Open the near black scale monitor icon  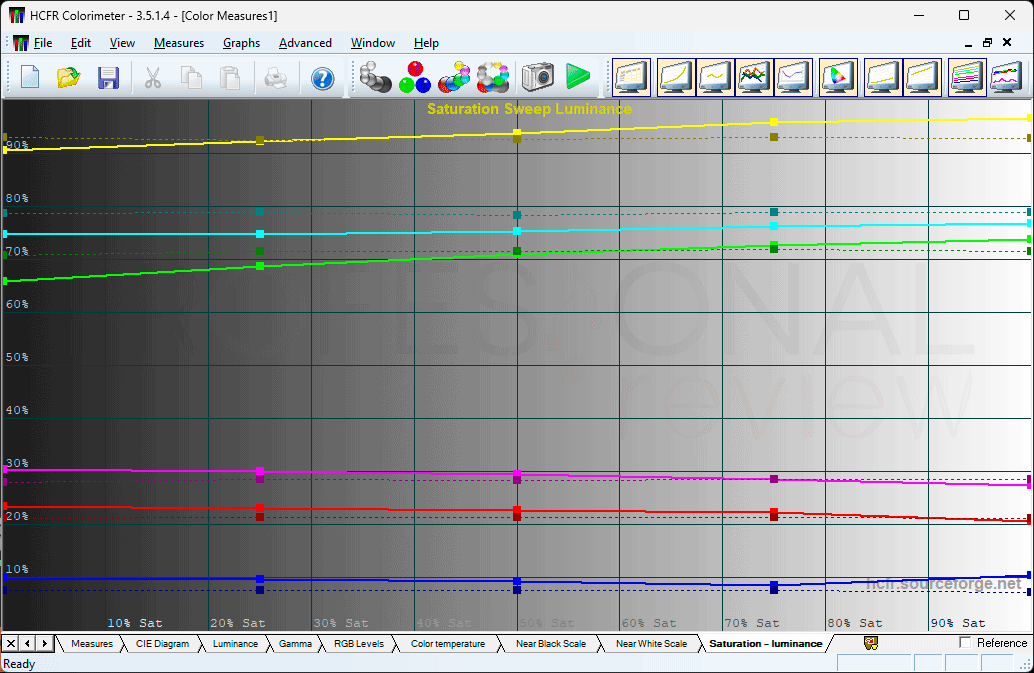tap(882, 77)
